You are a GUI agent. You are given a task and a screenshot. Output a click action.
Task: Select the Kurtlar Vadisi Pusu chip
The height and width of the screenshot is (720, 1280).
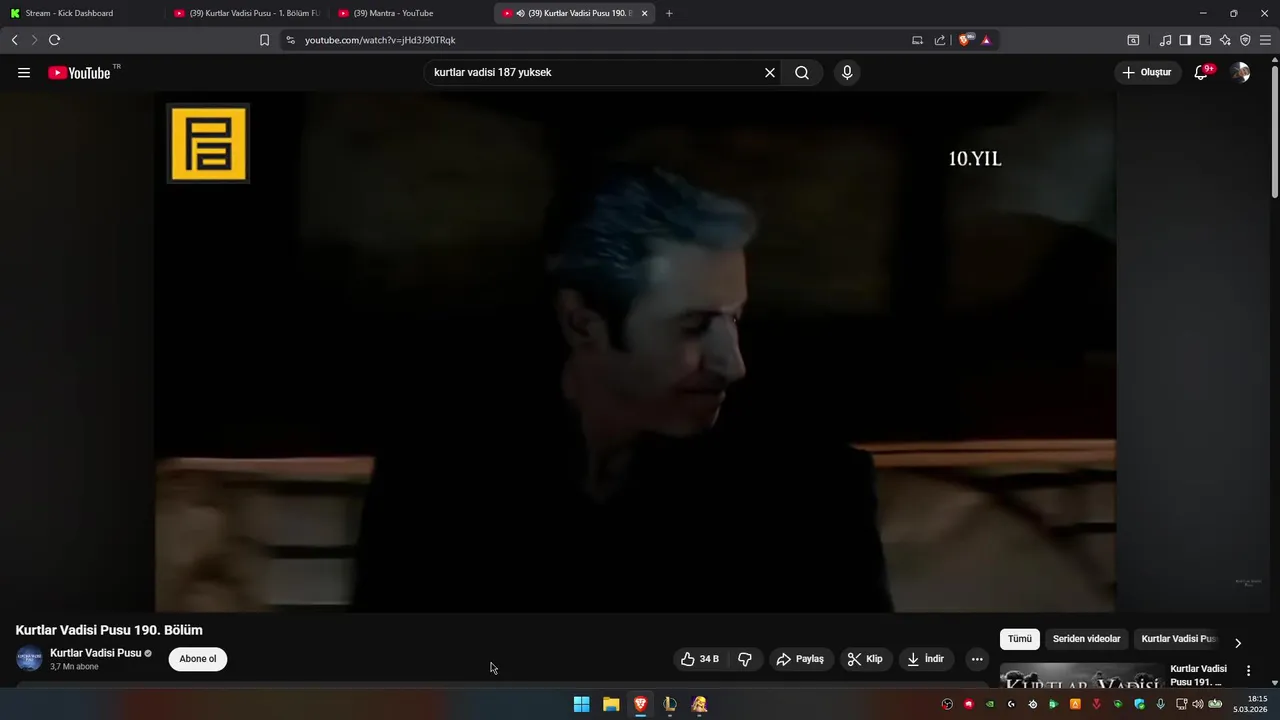click(x=1178, y=639)
